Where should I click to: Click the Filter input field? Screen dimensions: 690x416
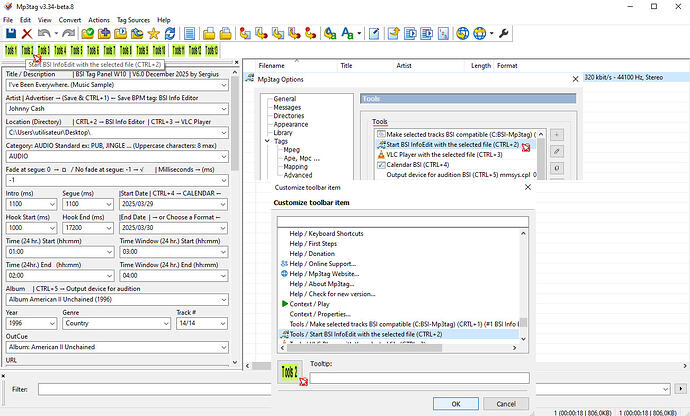pyautogui.click(x=354, y=389)
